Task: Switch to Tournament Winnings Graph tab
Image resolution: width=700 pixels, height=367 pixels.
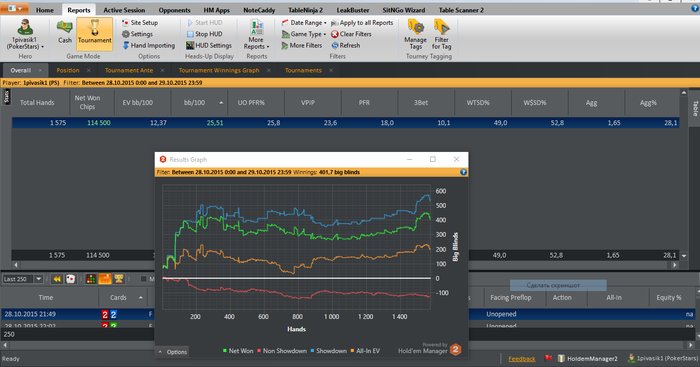Action: coord(219,70)
